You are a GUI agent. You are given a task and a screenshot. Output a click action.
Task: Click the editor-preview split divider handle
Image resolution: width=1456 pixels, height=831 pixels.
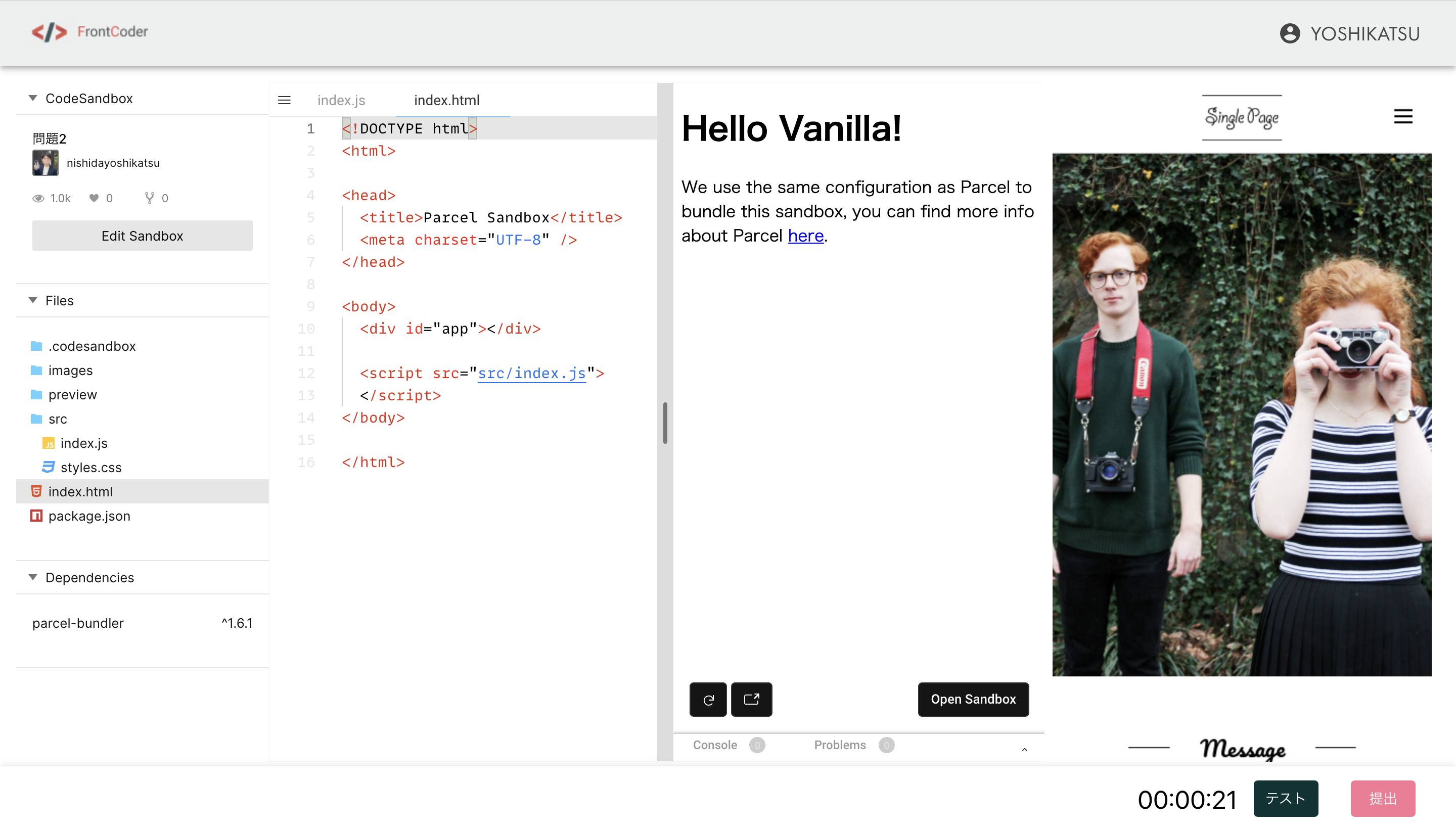(665, 423)
